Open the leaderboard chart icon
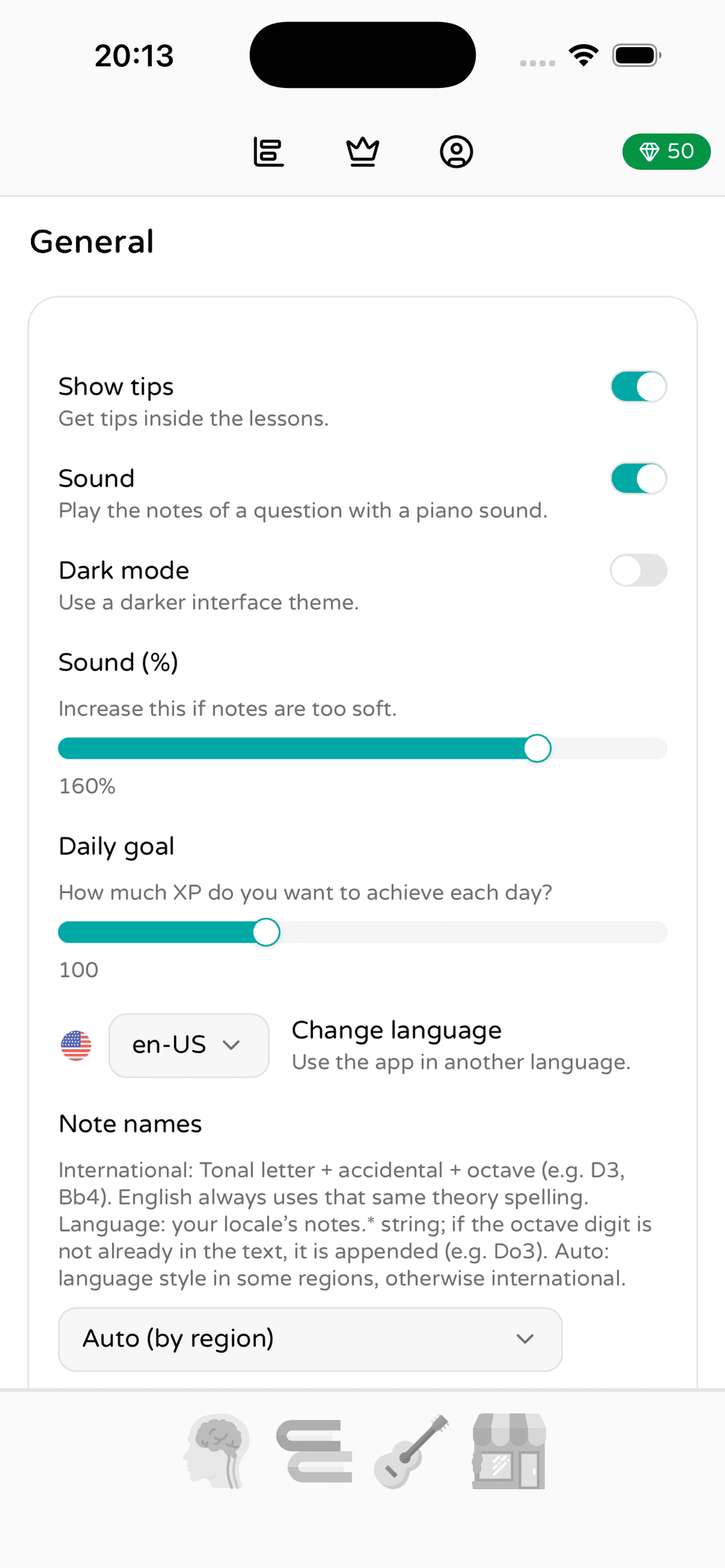The width and height of the screenshot is (725, 1568). [x=269, y=152]
